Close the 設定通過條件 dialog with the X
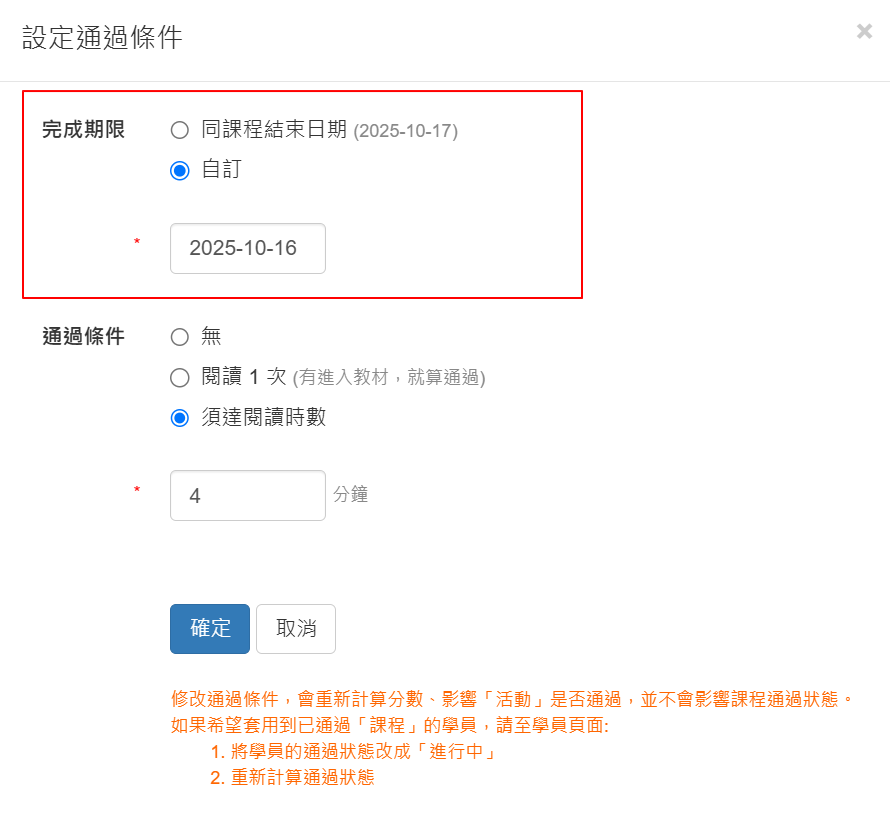This screenshot has width=890, height=823. (x=864, y=31)
